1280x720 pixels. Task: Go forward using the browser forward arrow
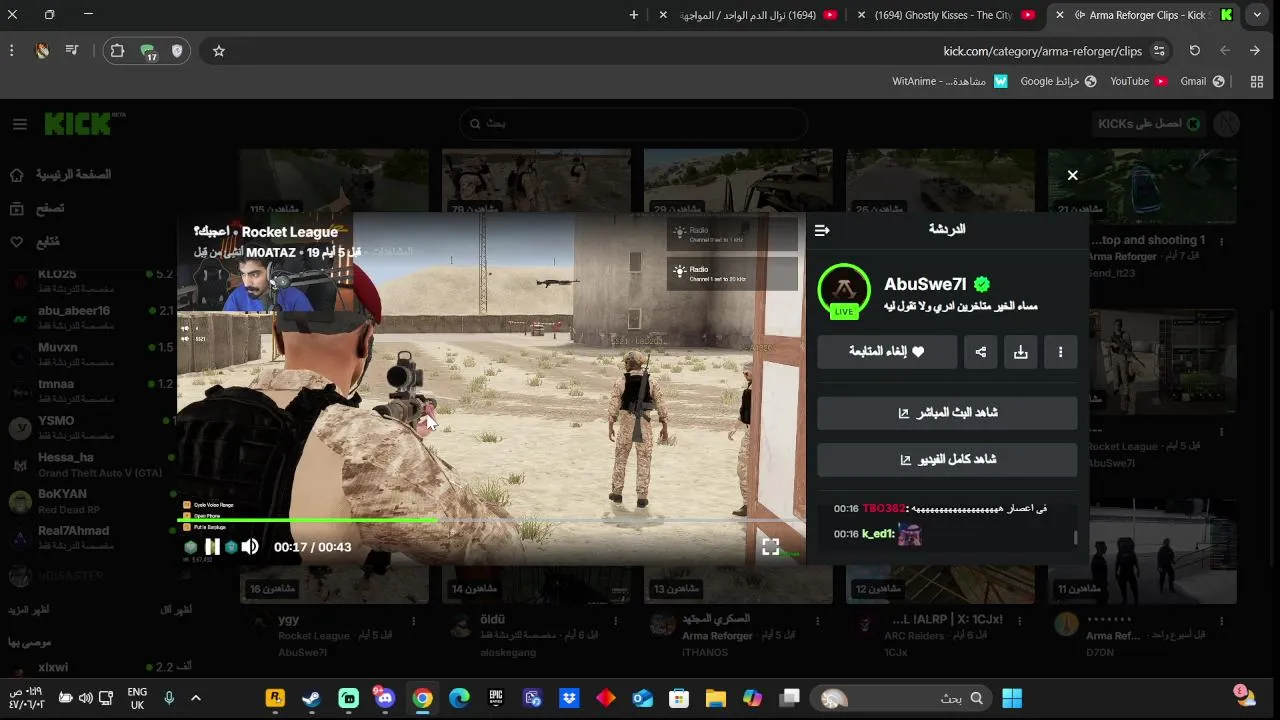(1255, 51)
